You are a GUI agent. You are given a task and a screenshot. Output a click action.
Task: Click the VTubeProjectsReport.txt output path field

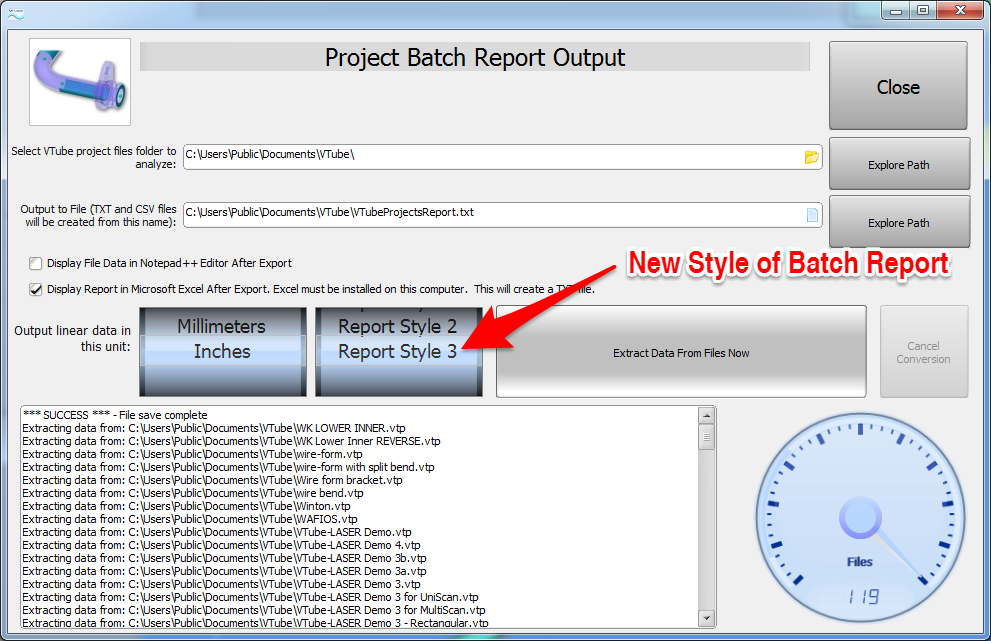pos(490,215)
